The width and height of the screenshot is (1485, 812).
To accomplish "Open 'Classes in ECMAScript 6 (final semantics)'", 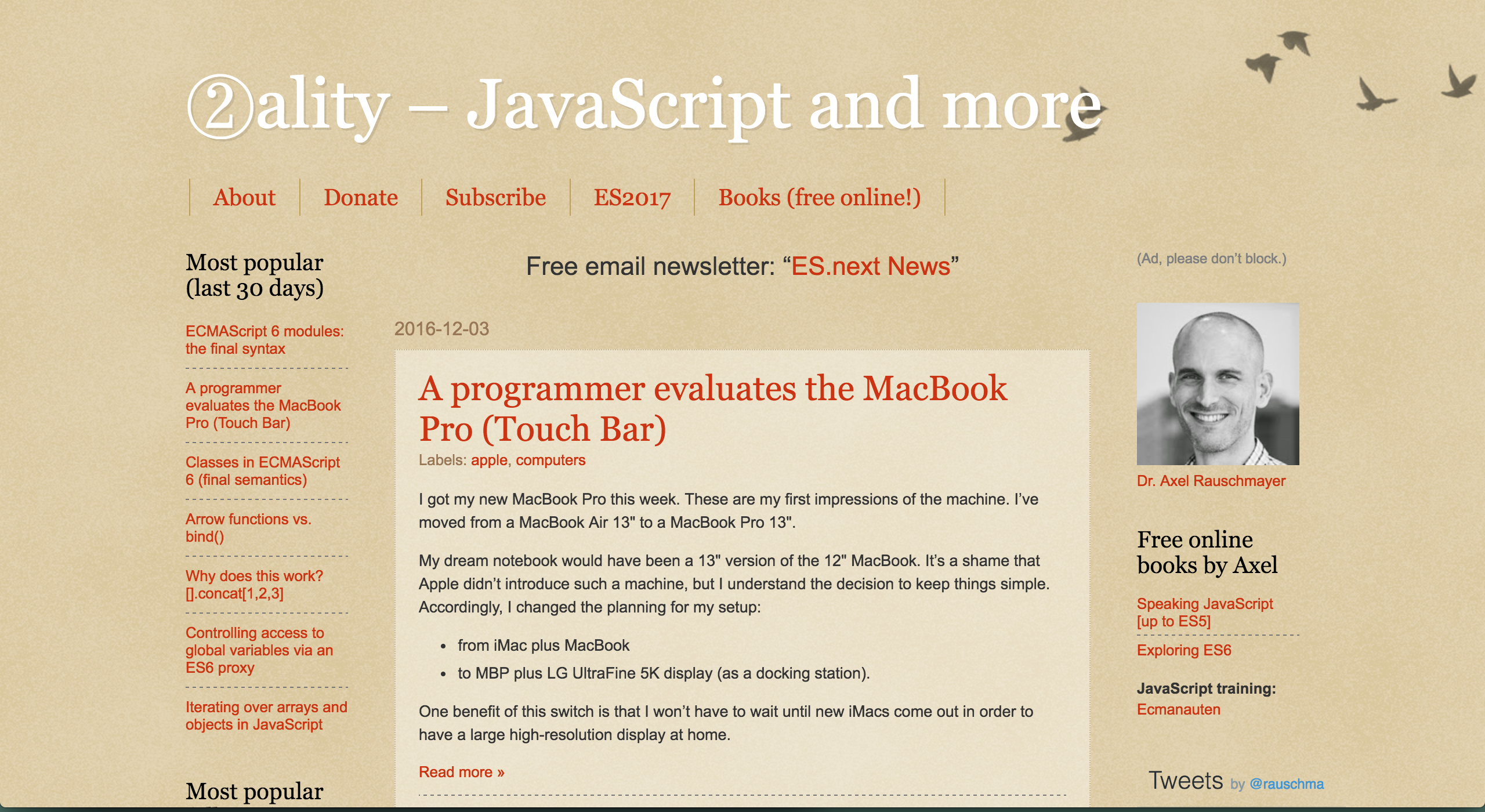I will [263, 471].
